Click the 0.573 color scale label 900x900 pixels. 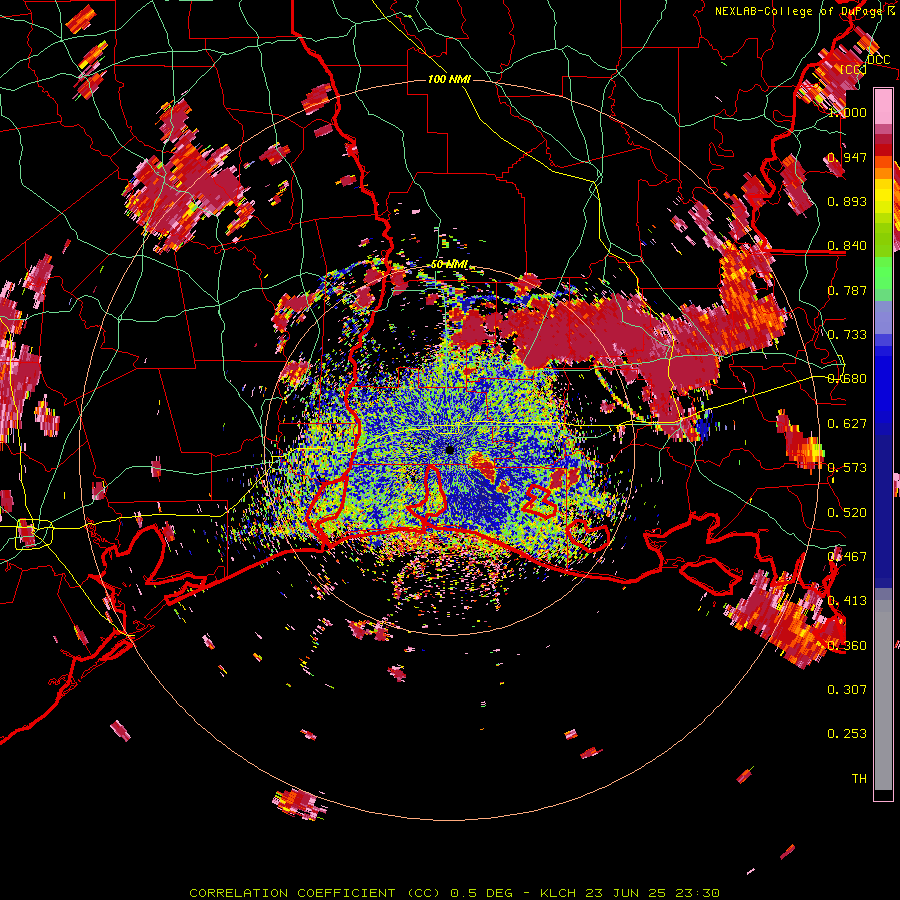tap(847, 468)
